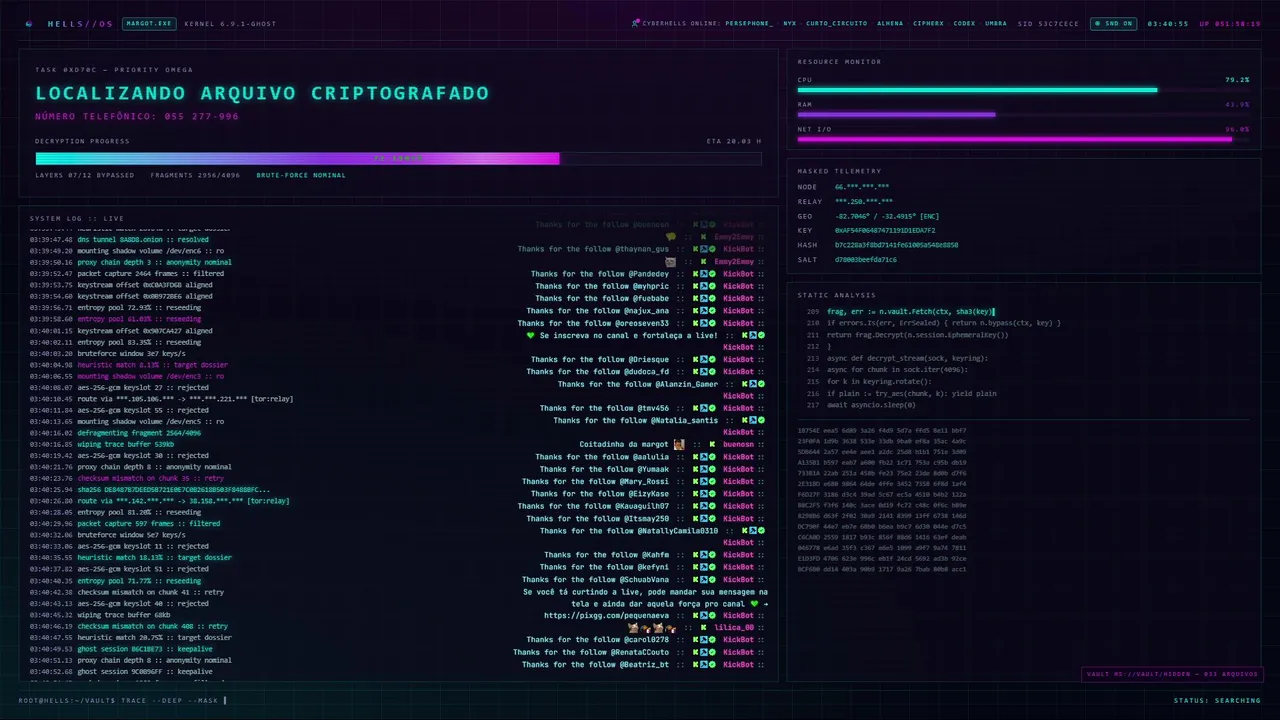
Task: Click the Kick badge in the buenosn row
Action: 712,444
